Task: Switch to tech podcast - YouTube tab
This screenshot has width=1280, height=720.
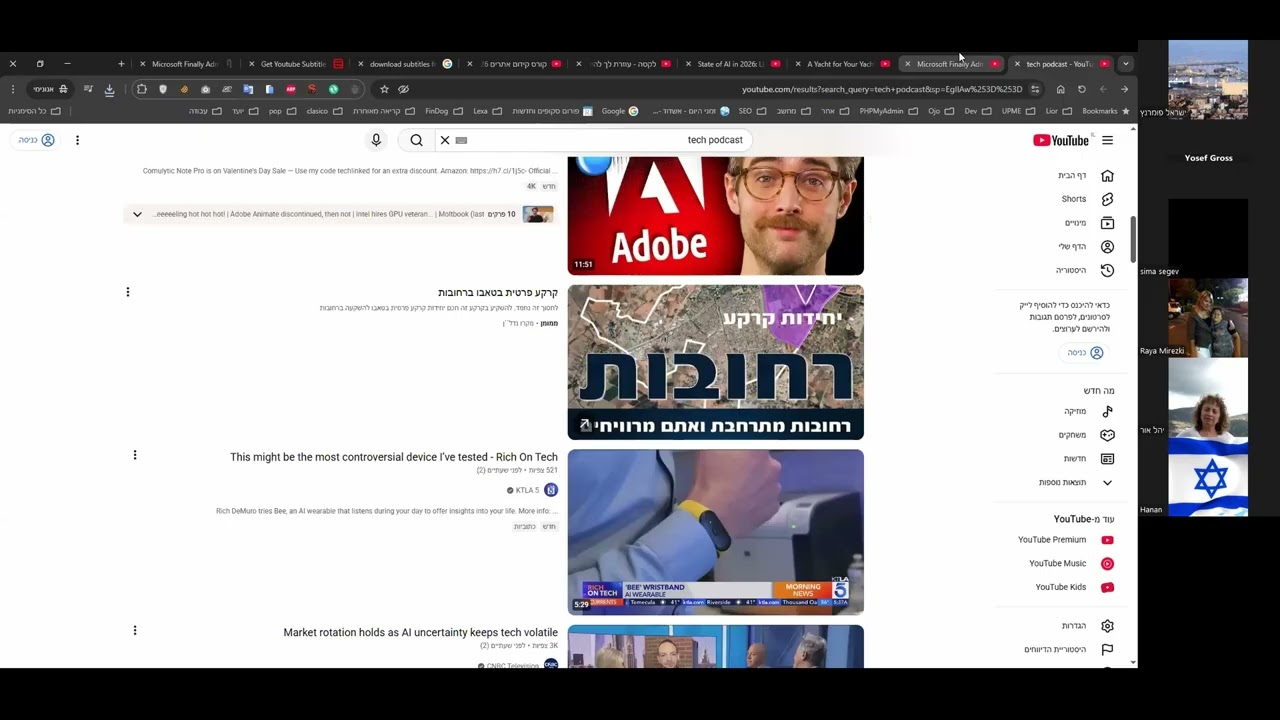Action: (1060, 64)
